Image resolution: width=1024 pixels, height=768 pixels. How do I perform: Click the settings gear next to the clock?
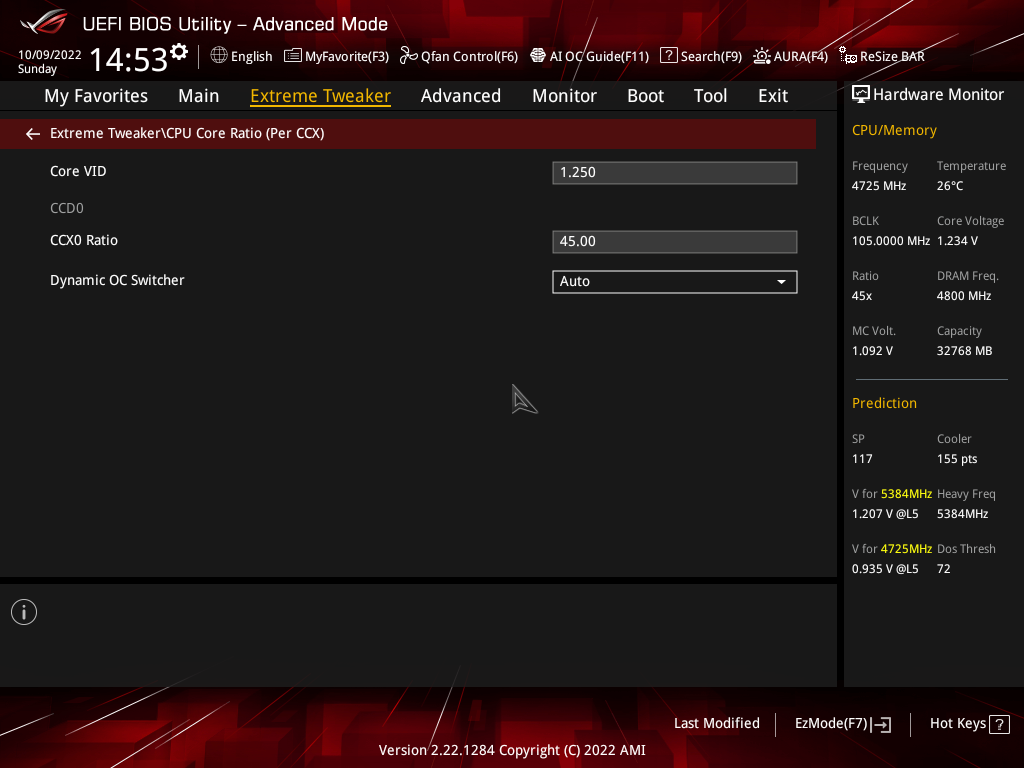click(179, 52)
